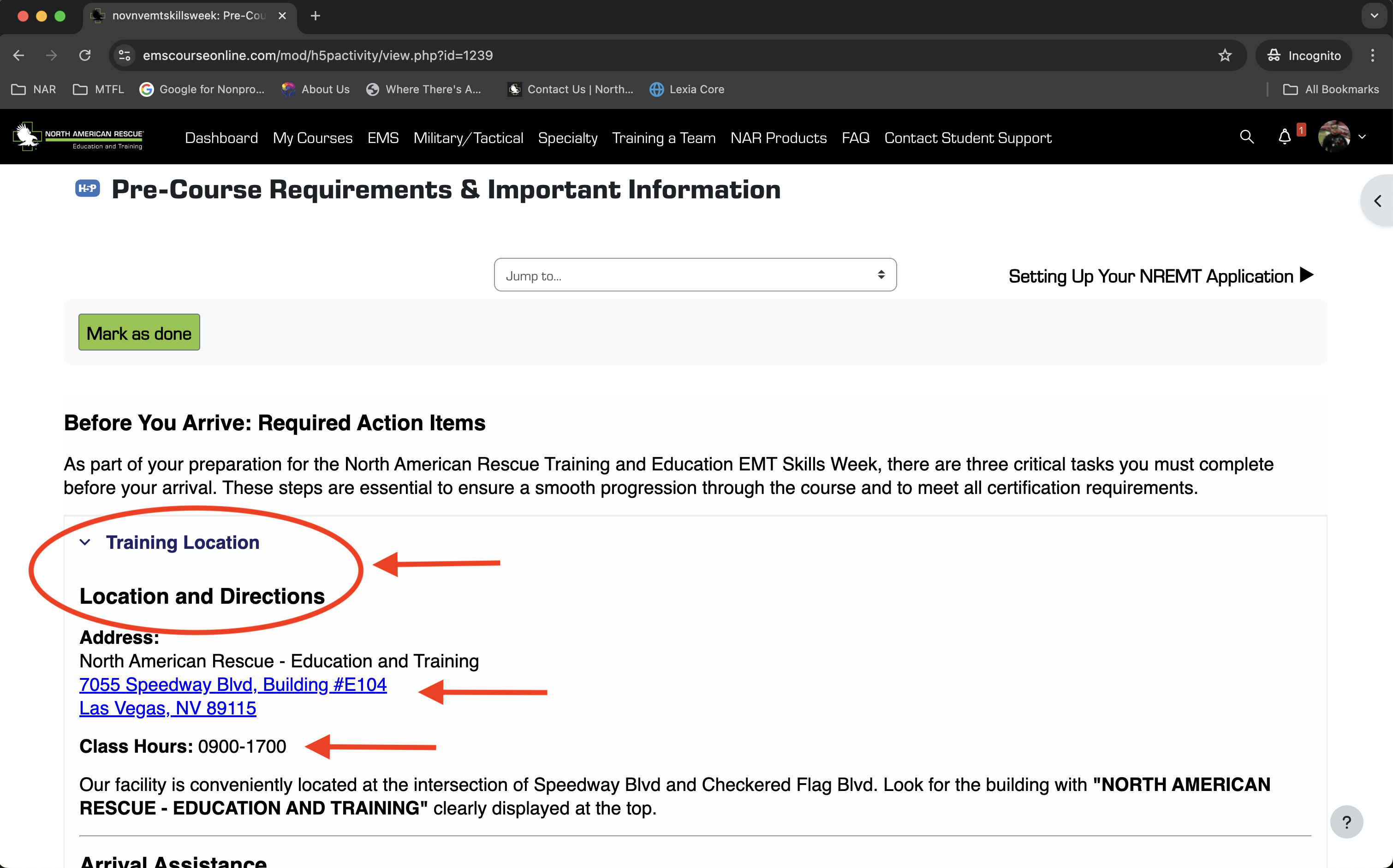Open the EMS menu item

383,138
